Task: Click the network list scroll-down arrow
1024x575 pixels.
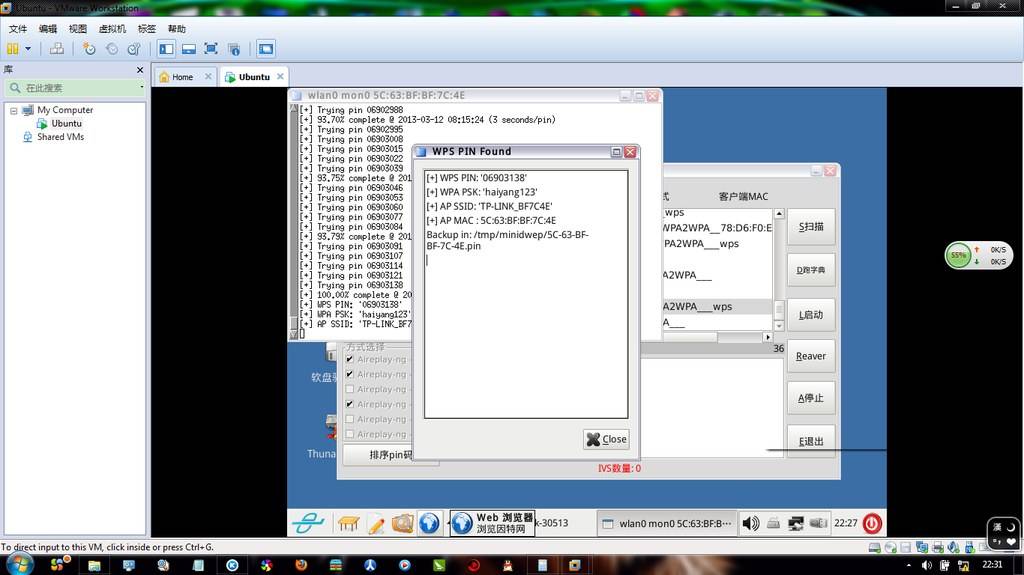Action: (778, 325)
